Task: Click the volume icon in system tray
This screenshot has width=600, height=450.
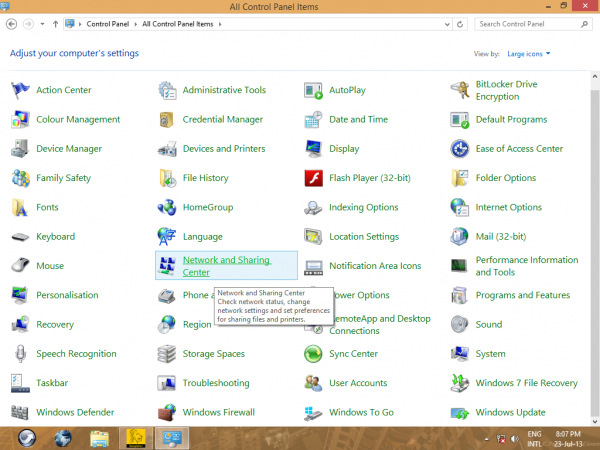Action: point(515,439)
